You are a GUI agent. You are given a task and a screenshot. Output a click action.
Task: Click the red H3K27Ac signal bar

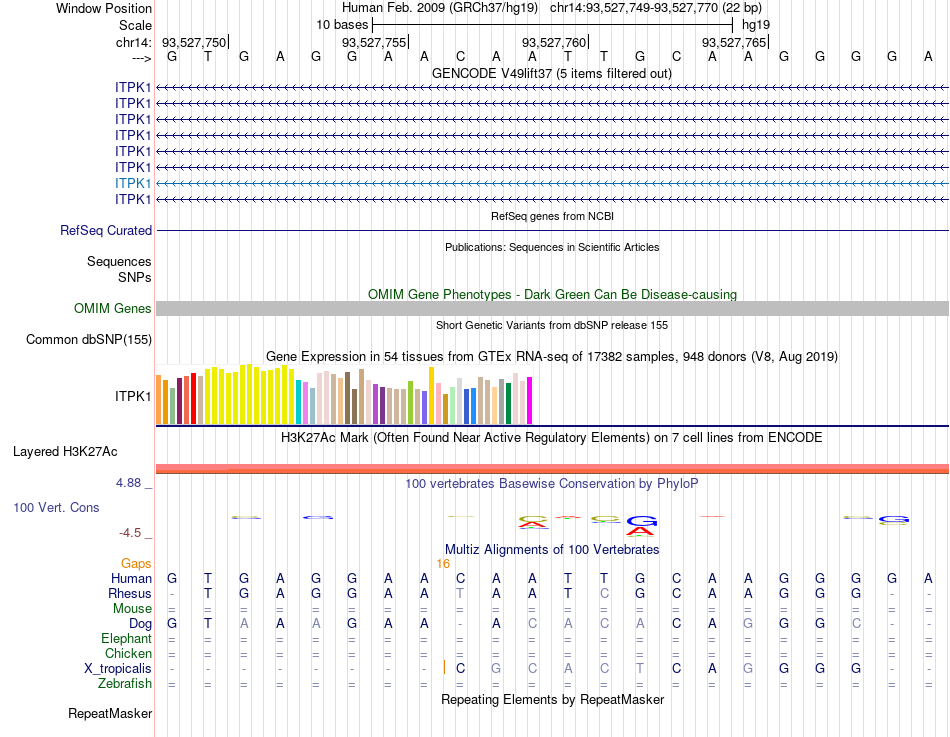tap(552, 469)
